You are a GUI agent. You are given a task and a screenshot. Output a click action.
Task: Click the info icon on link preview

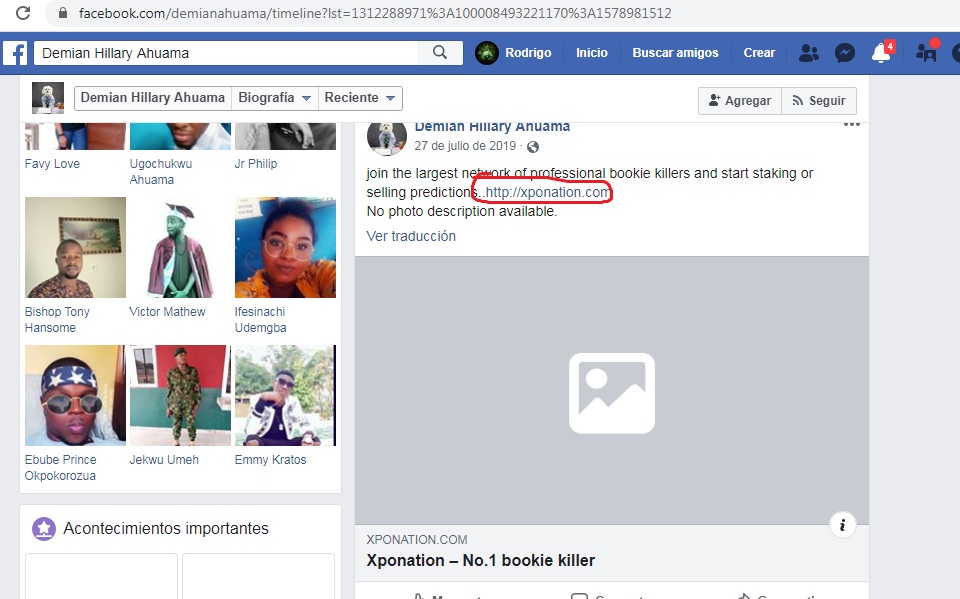[842, 525]
